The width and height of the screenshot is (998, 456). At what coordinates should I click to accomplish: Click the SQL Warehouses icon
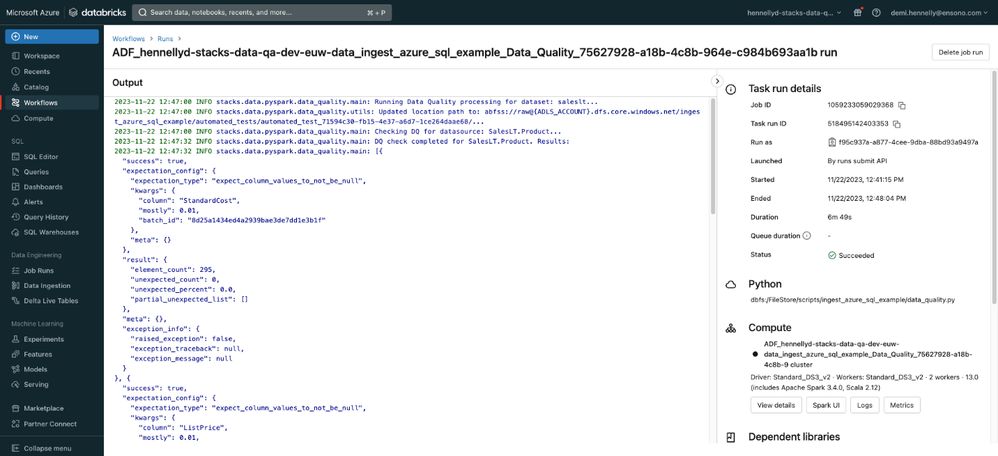coord(15,232)
